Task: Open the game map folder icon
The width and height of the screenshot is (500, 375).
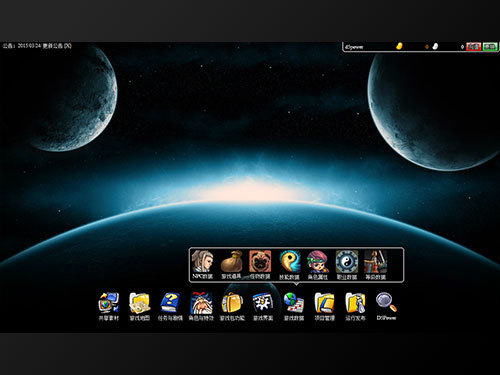Action: (139, 303)
